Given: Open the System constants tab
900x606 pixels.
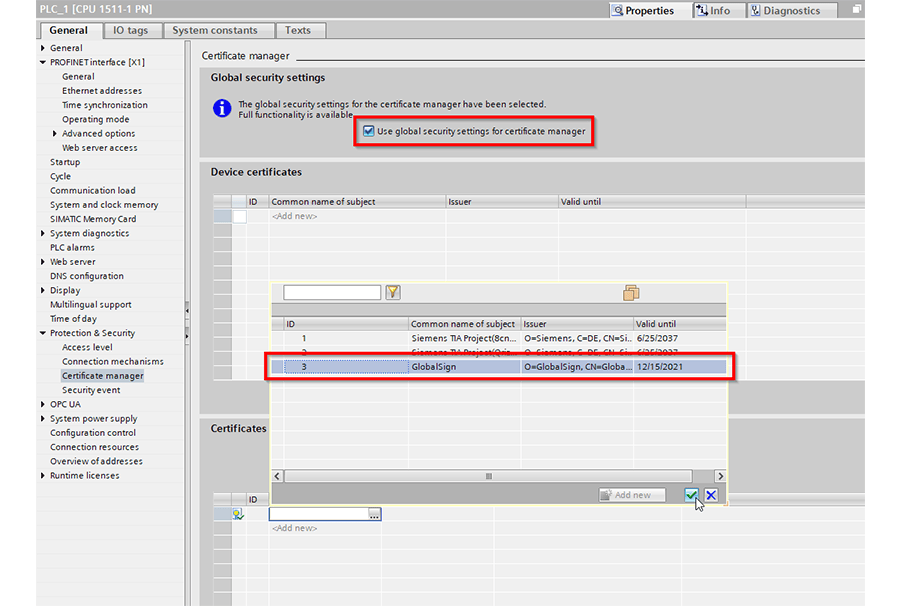Looking at the screenshot, I should [215, 30].
